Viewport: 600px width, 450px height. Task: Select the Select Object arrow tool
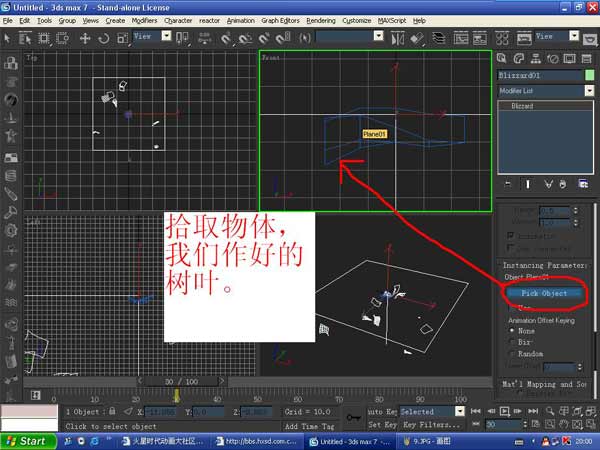(x=7, y=38)
